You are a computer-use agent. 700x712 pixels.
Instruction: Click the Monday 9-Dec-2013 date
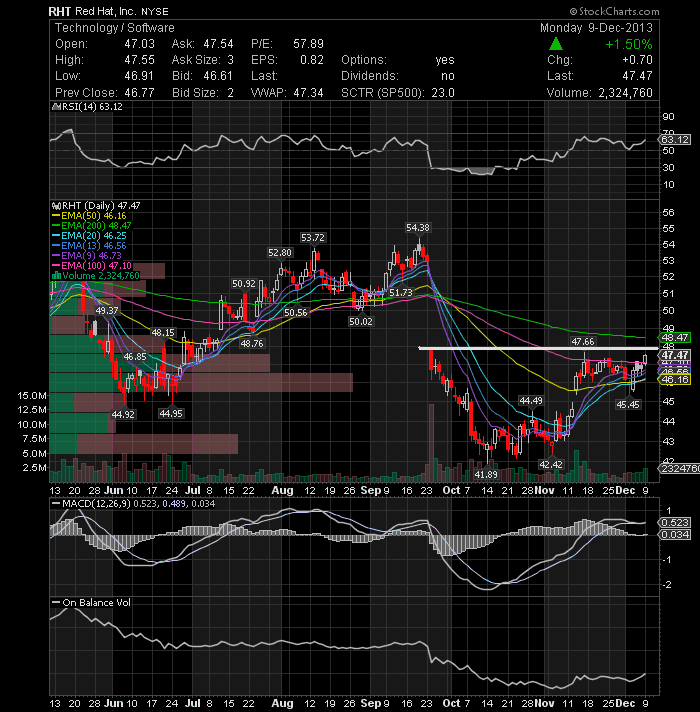pos(596,28)
